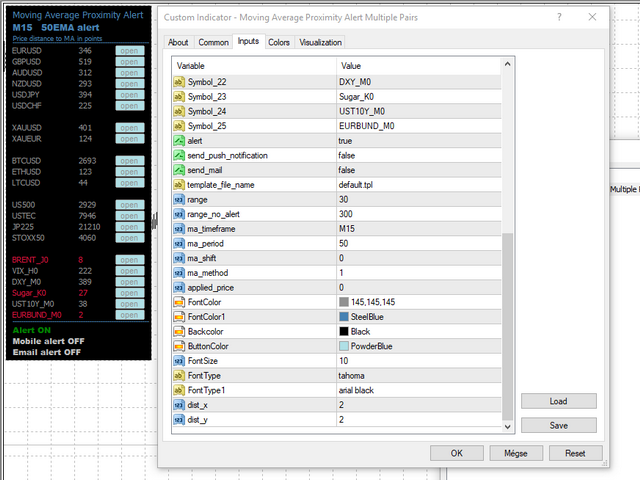This screenshot has height=480, width=640.
Task: Switch to the Common tab
Action: click(213, 42)
